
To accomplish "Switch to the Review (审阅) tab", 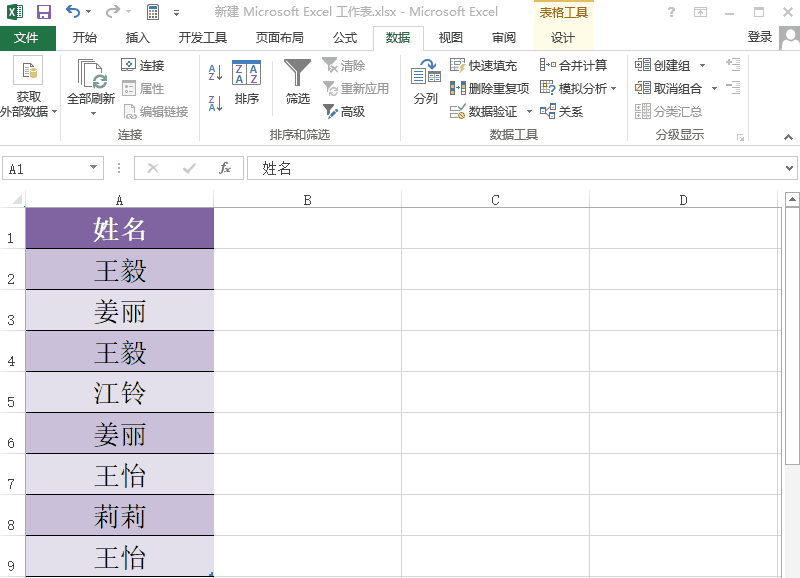I will point(504,38).
